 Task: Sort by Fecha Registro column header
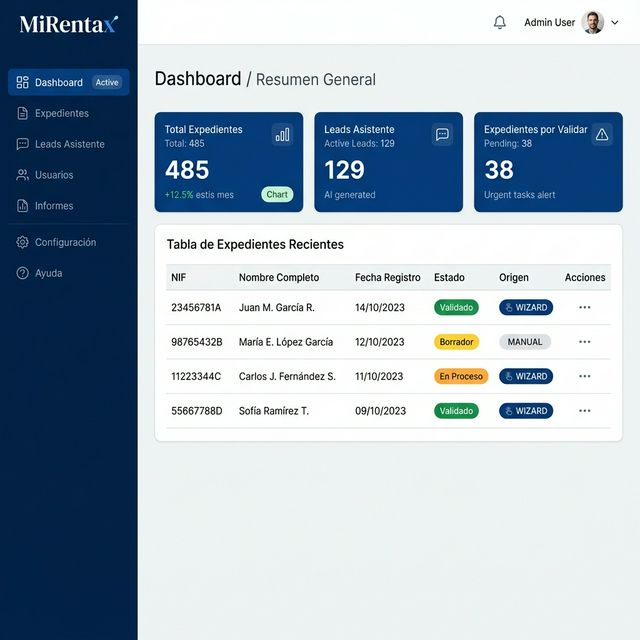[388, 278]
